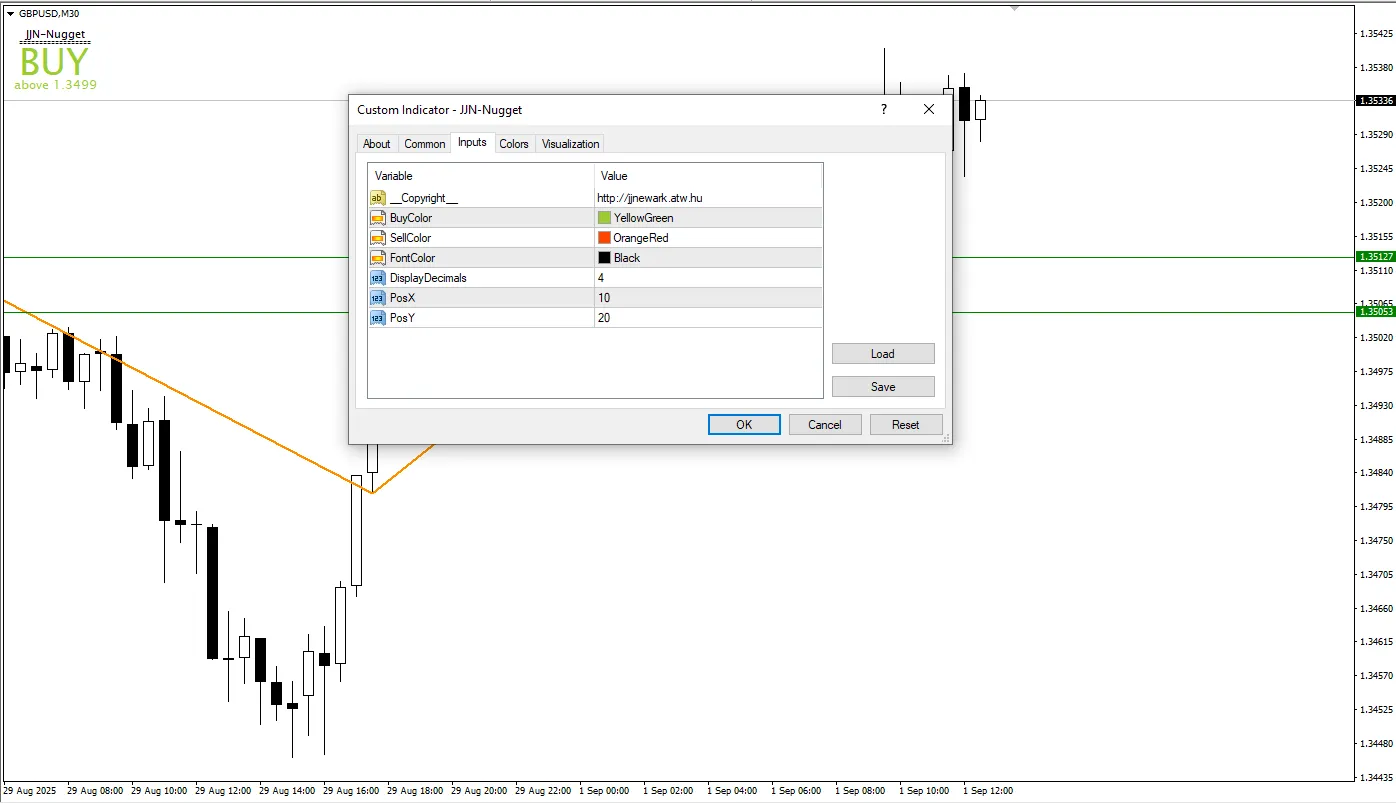Load input settings from file
Screen dimensions: 1396x803
[882, 354]
